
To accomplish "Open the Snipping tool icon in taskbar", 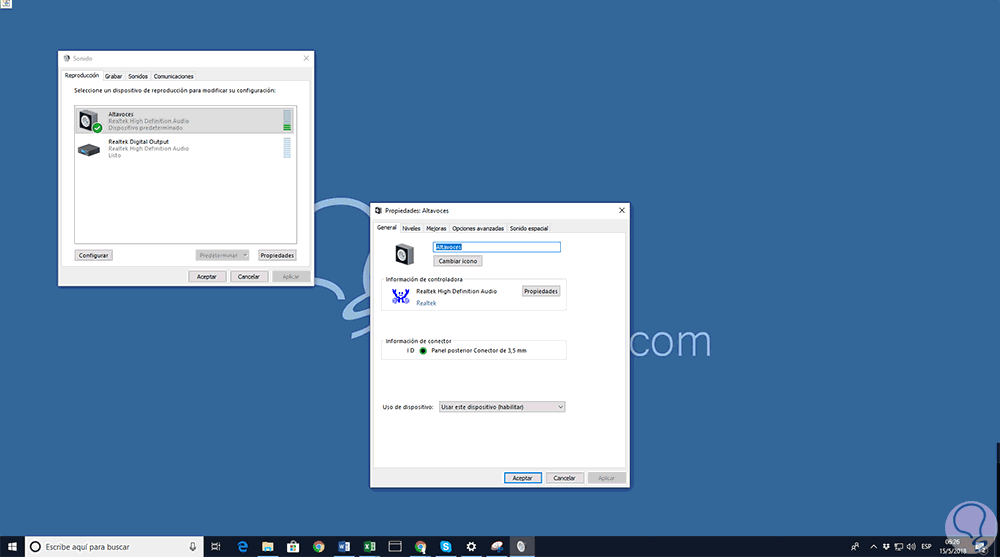I will point(497,547).
